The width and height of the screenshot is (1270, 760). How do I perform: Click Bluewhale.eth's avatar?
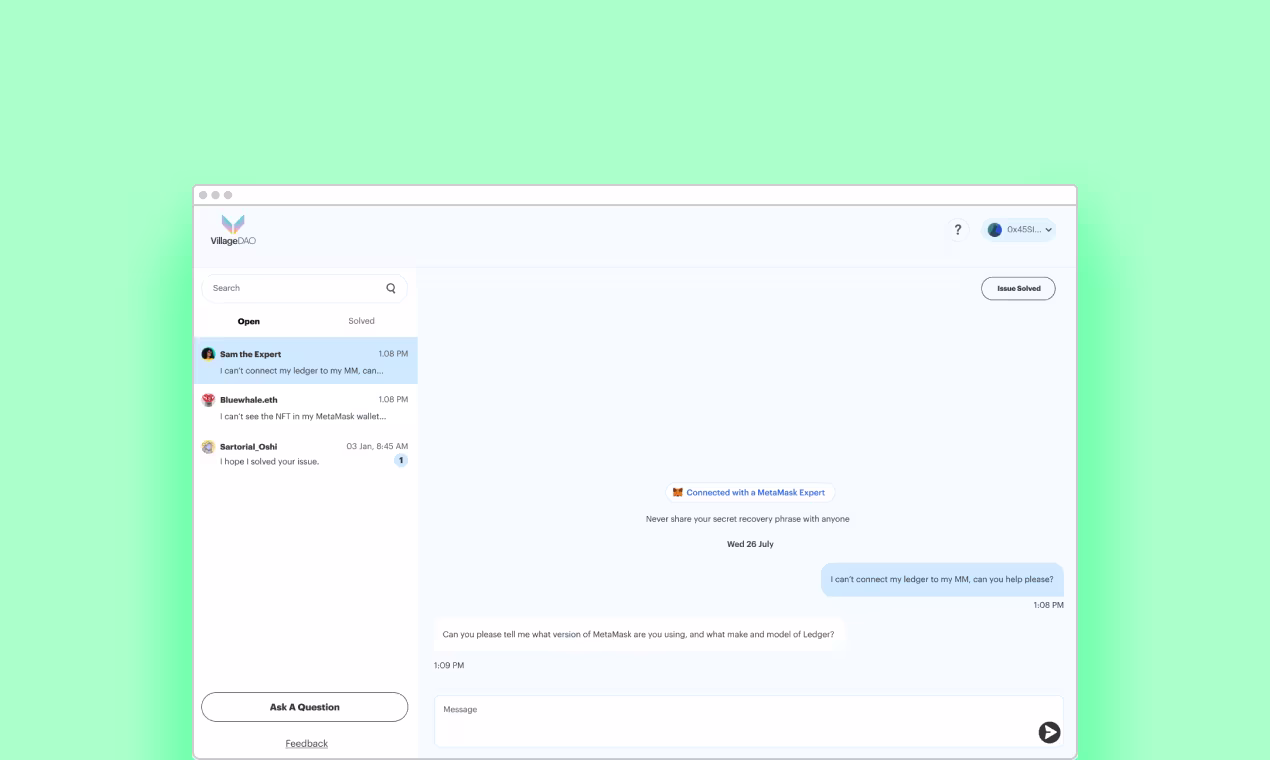[x=208, y=400]
